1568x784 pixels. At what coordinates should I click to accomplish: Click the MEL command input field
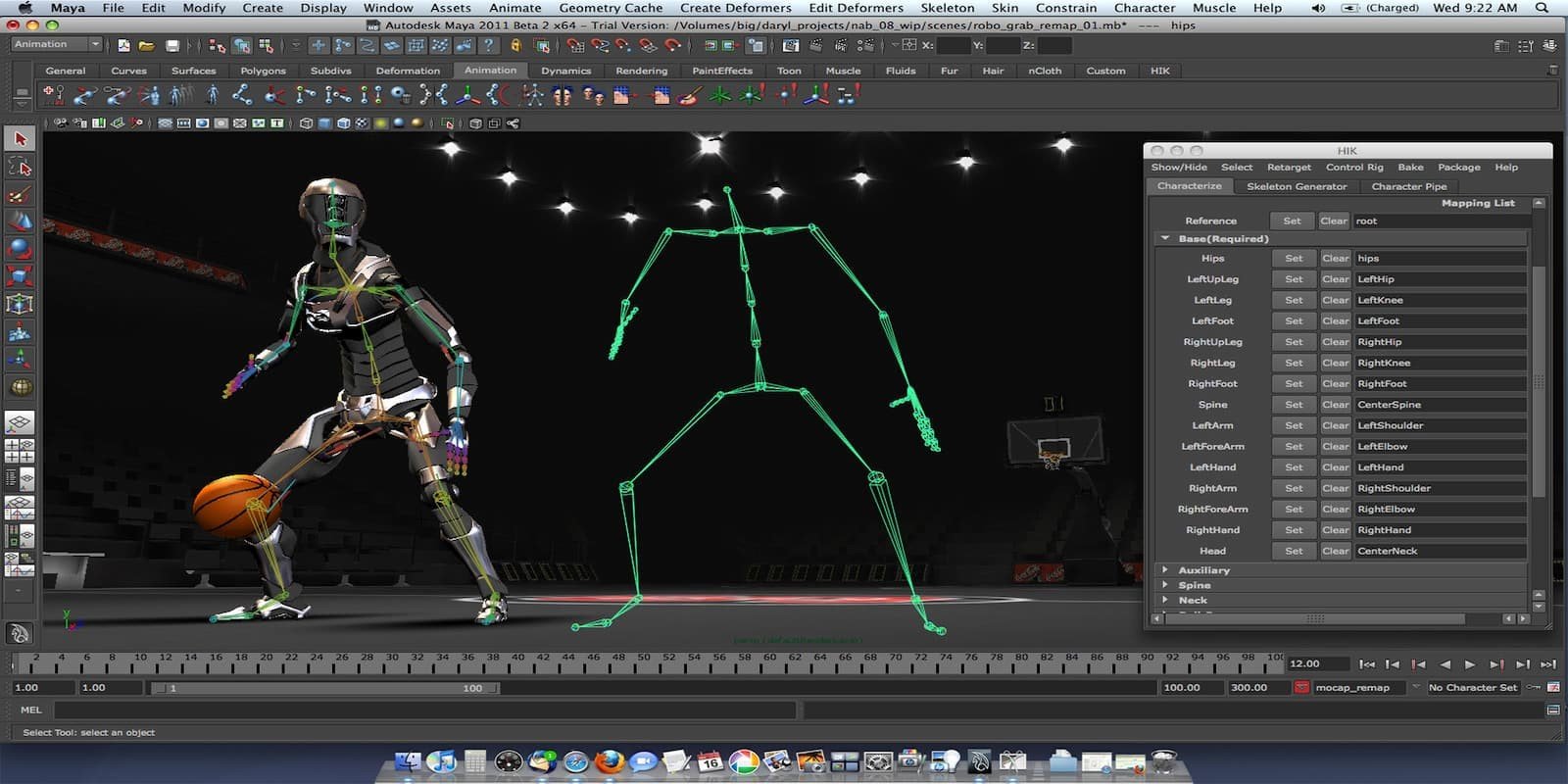(x=427, y=710)
